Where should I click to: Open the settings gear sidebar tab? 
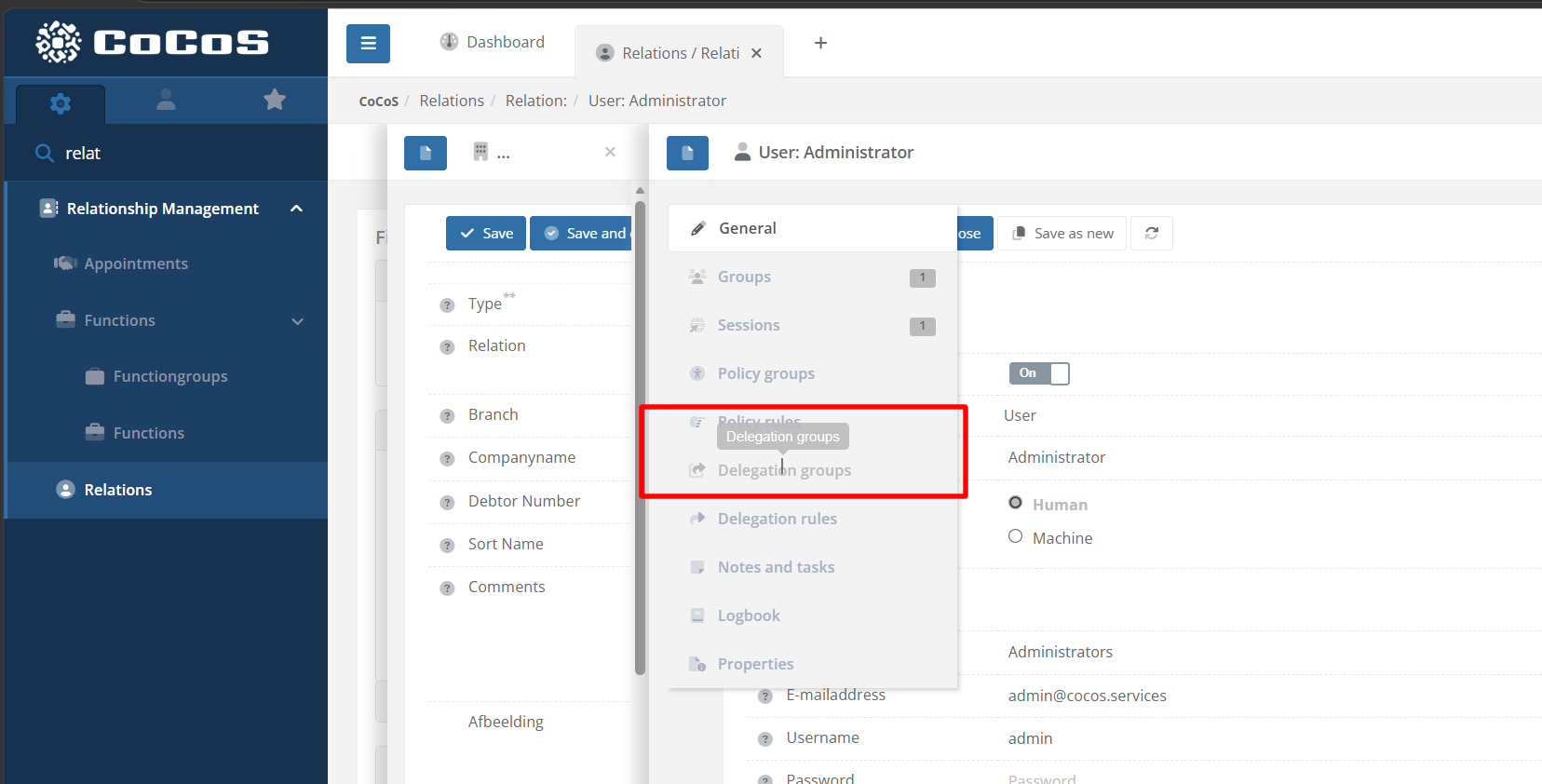click(61, 103)
